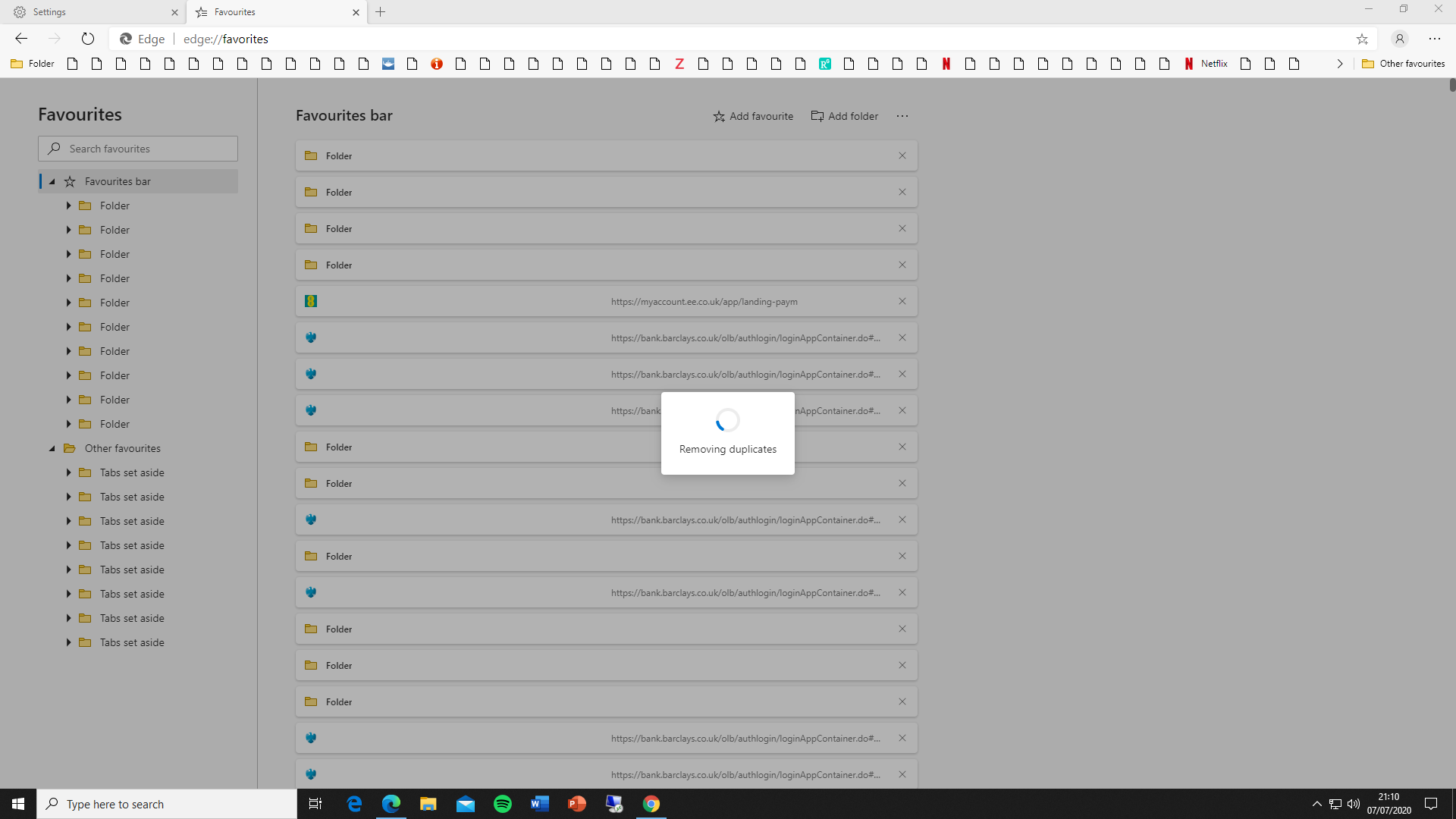Image resolution: width=1456 pixels, height=819 pixels.
Task: Expand the first Tabs set aside folder
Action: point(68,472)
